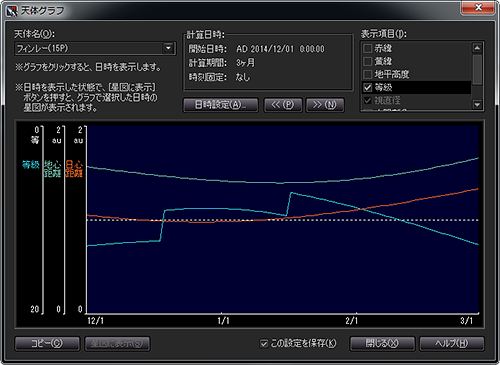Click the list scrollbar up arrow
Screen dimensions: 500x365
pos(477,48)
